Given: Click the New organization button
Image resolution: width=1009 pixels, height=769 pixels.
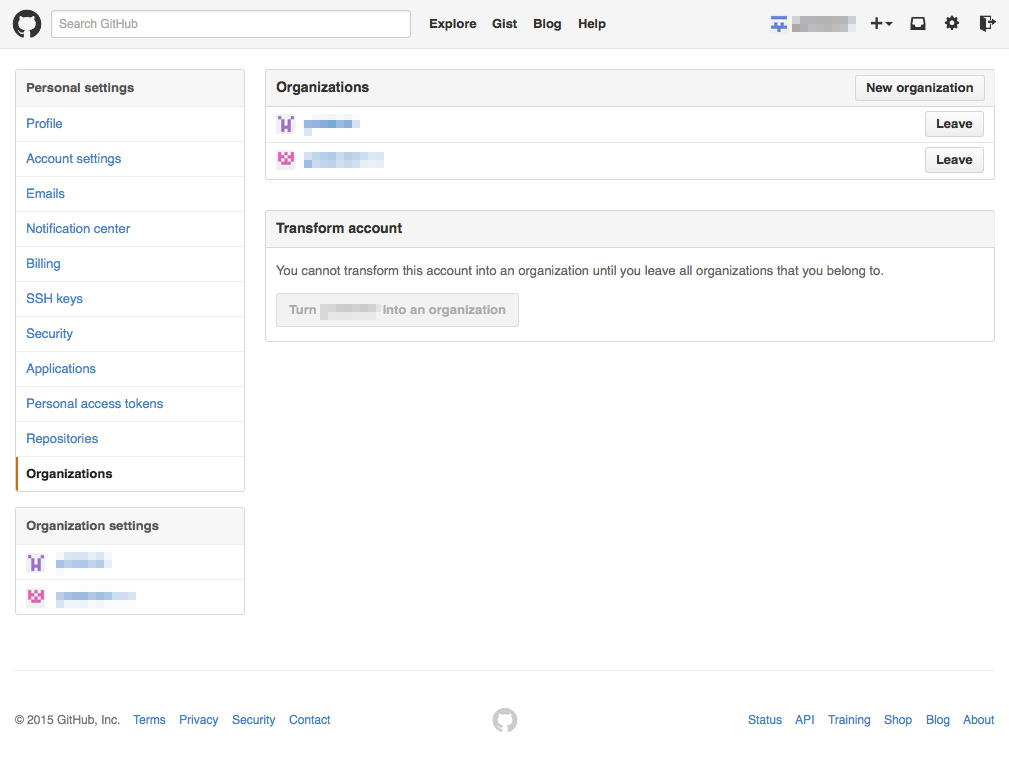Looking at the screenshot, I should (918, 88).
